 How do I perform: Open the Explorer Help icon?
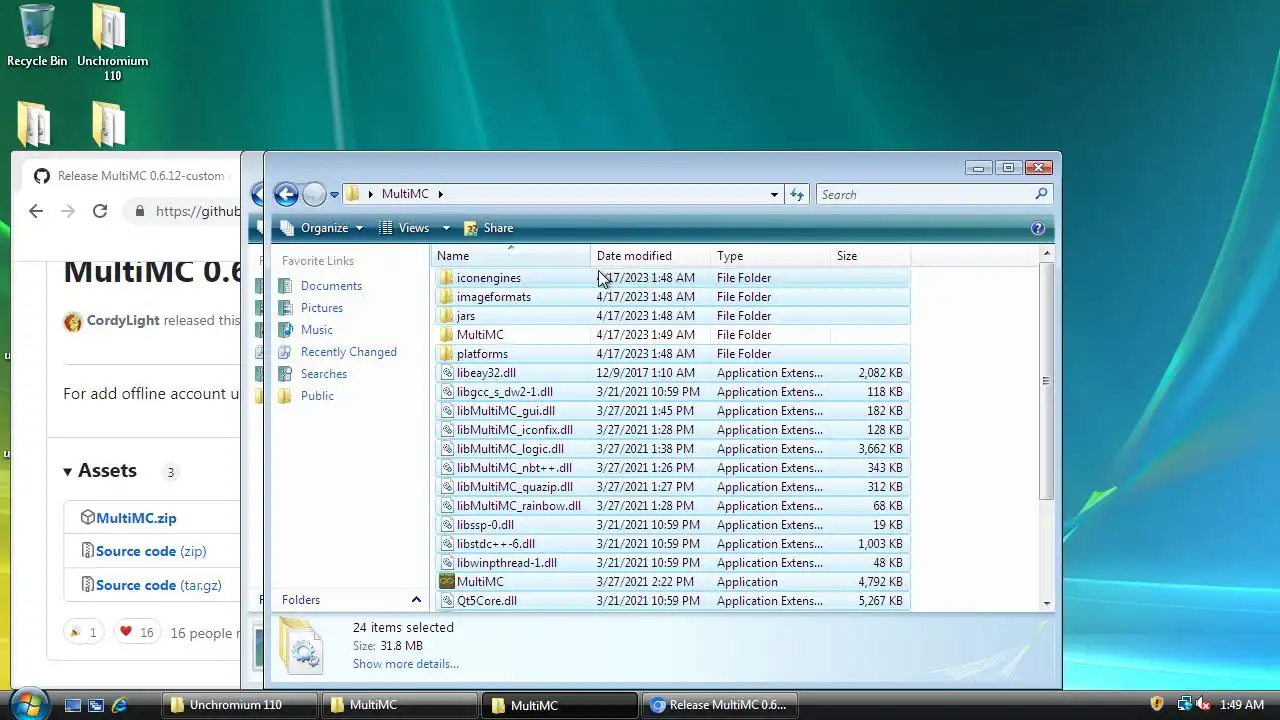click(x=1038, y=228)
